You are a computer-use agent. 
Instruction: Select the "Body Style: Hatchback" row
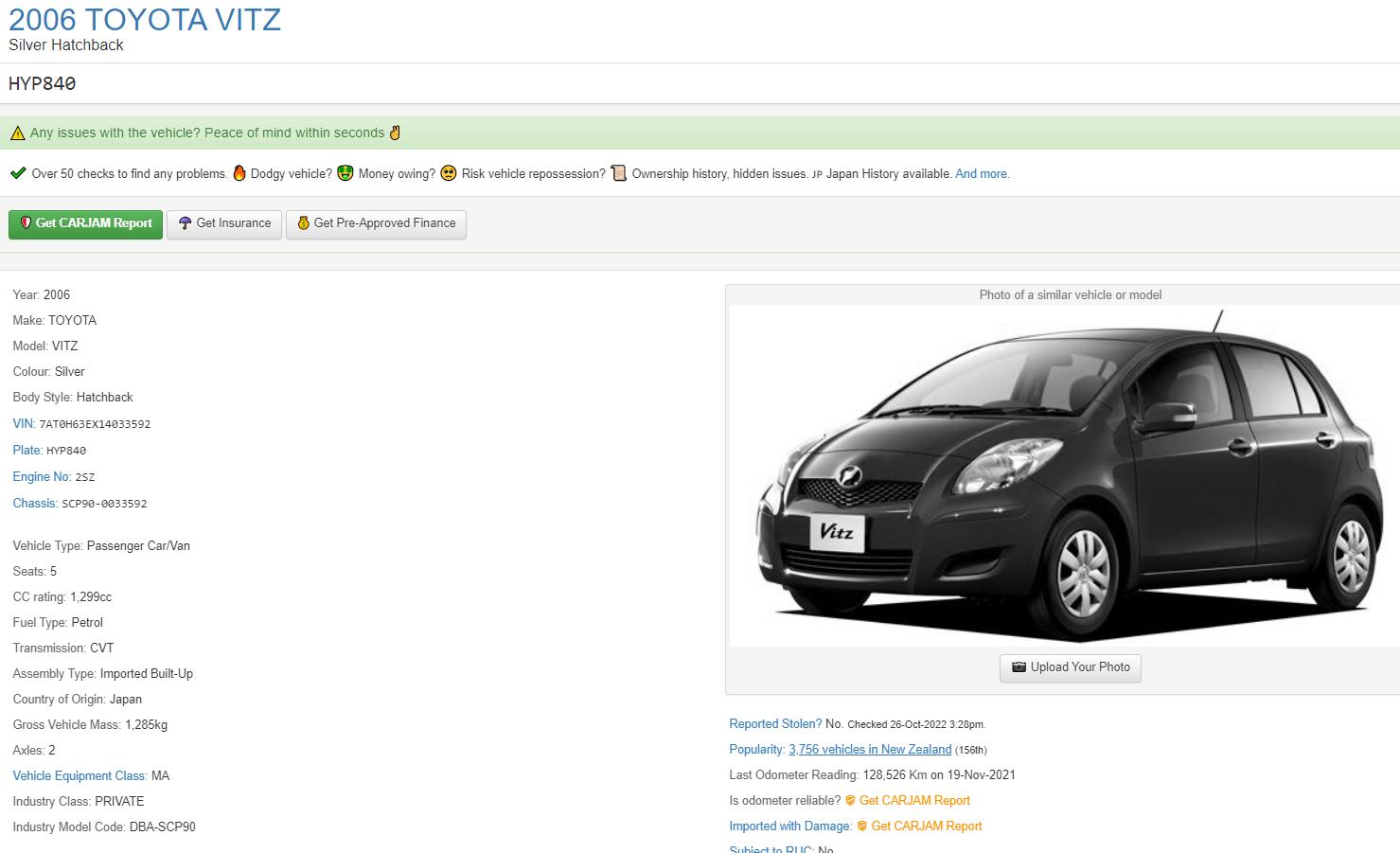[73, 397]
